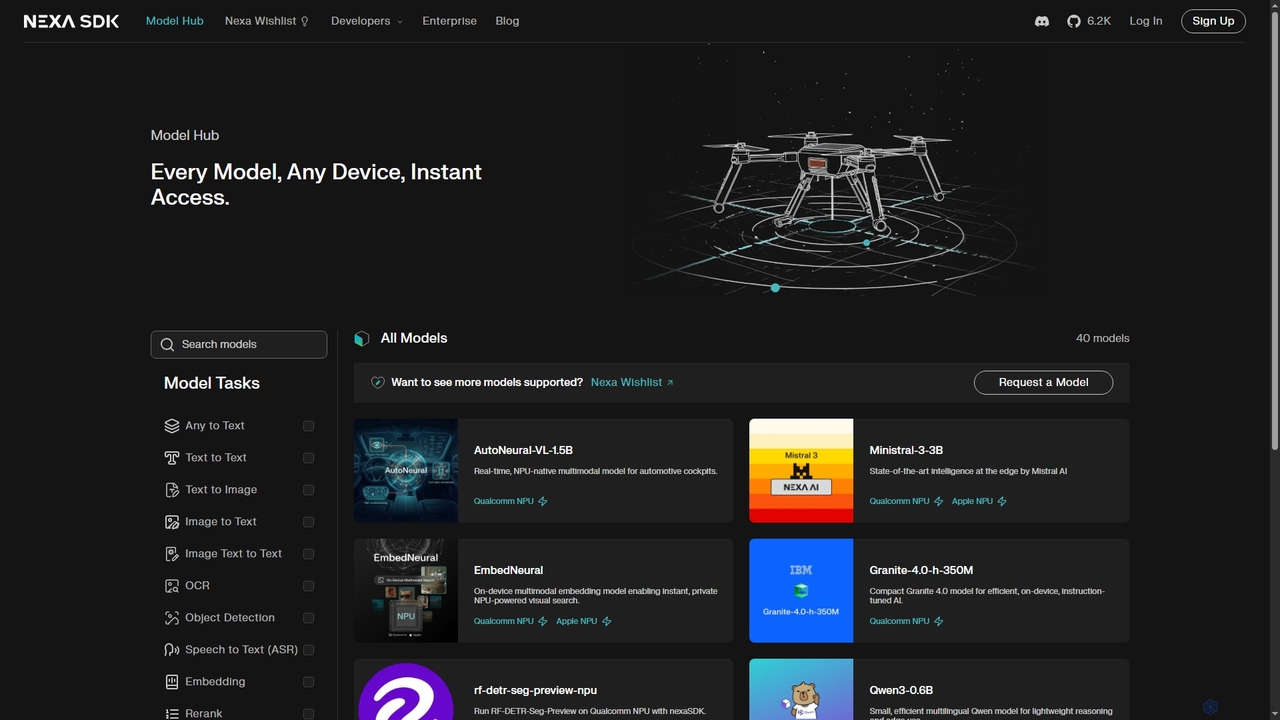Viewport: 1280px width, 720px height.
Task: Click lightning icon beside EmbedNeural Qualcomm NPU
Action: [543, 621]
